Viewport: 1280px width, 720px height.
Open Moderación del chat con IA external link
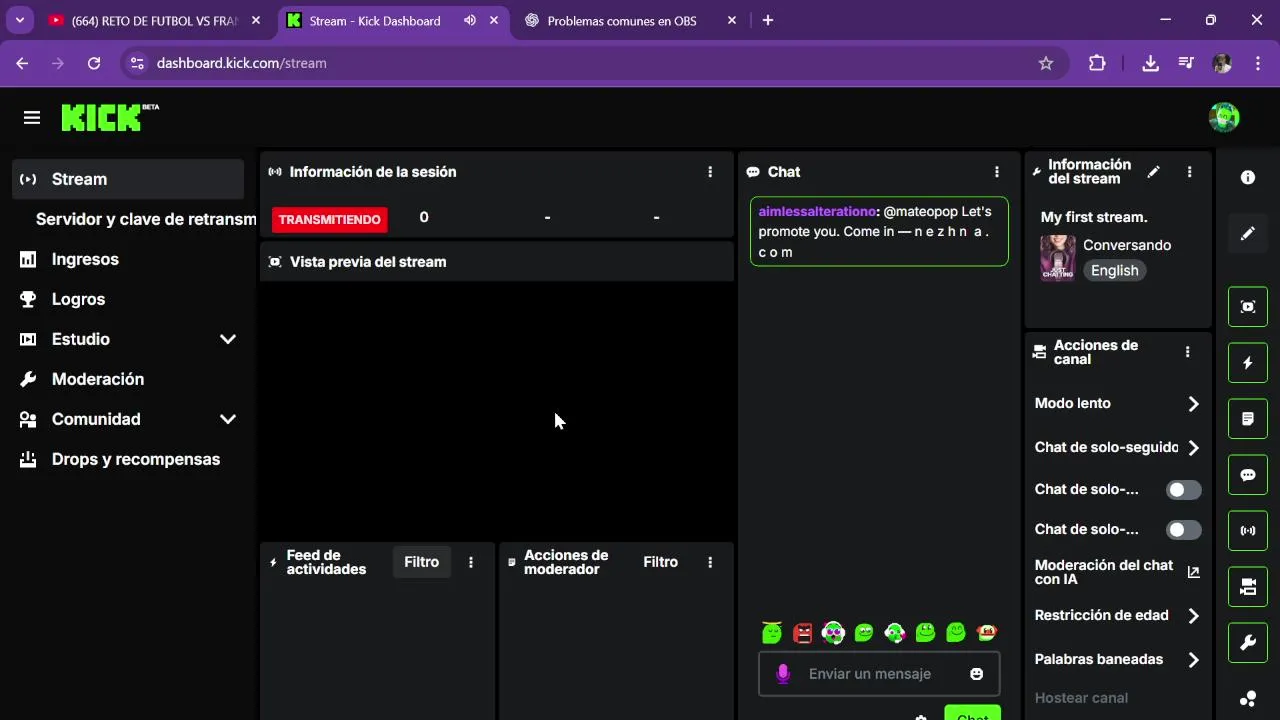pyautogui.click(x=1193, y=572)
